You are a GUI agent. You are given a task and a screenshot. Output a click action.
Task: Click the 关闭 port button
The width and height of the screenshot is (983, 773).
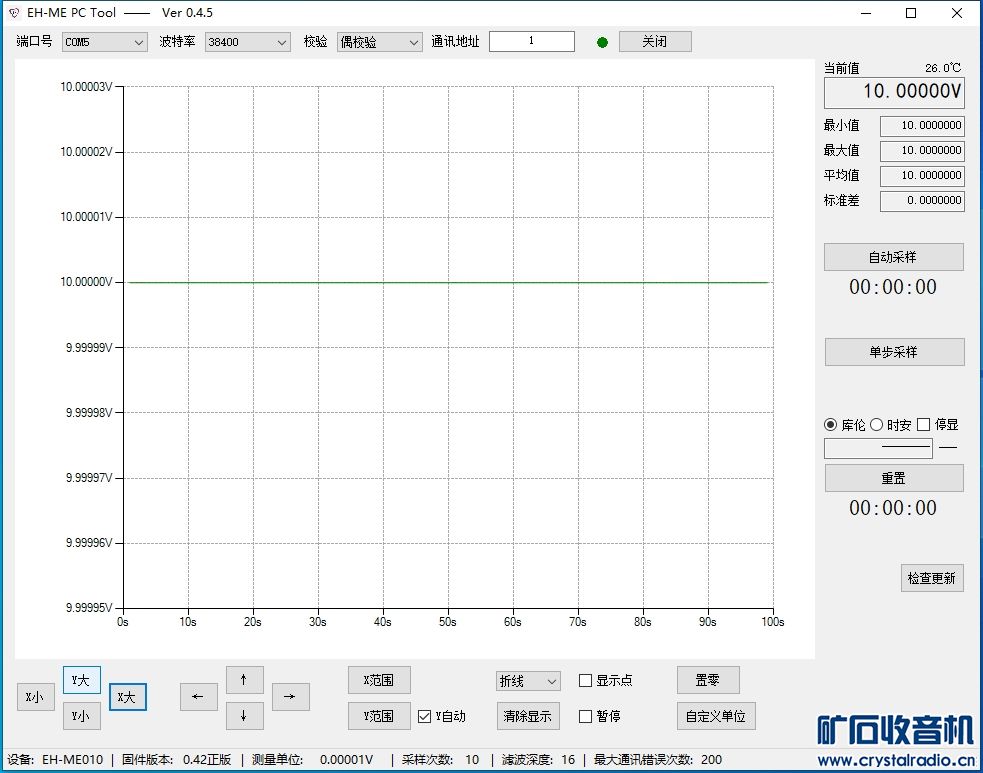click(655, 41)
